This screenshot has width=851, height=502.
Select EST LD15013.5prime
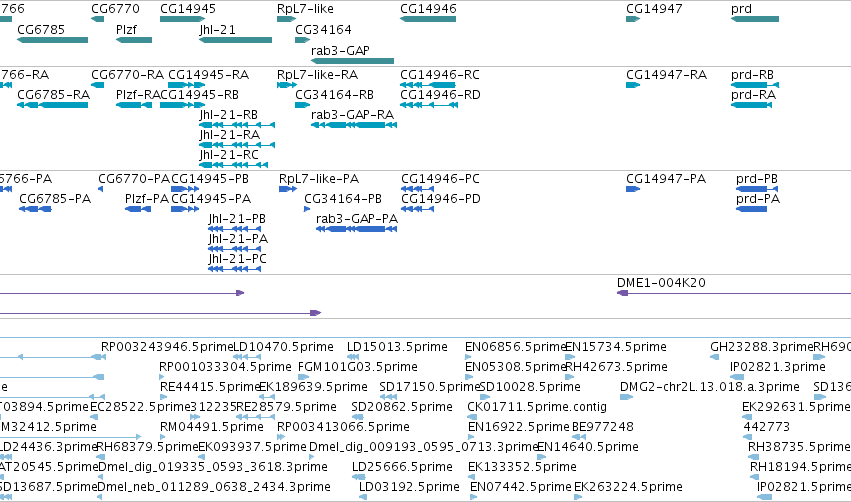click(x=397, y=347)
